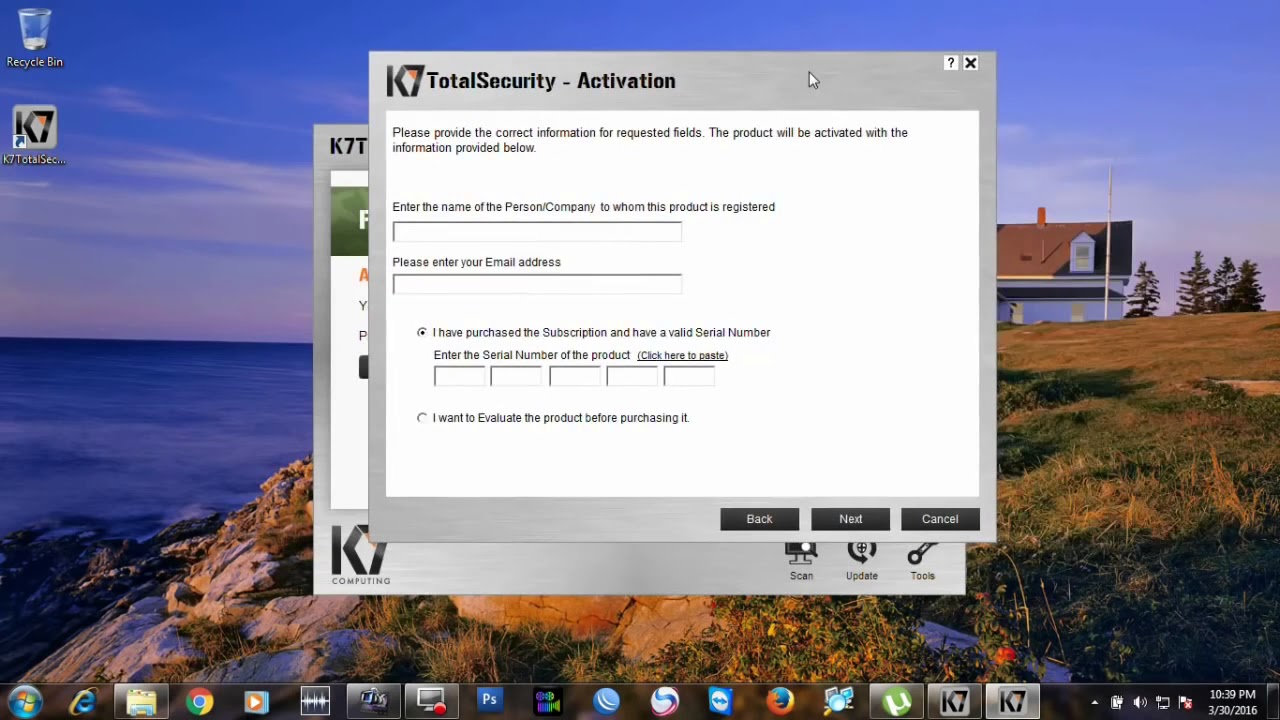This screenshot has height=720, width=1280.
Task: Open the screen recorder taskbar icon with red dot
Action: pos(431,702)
